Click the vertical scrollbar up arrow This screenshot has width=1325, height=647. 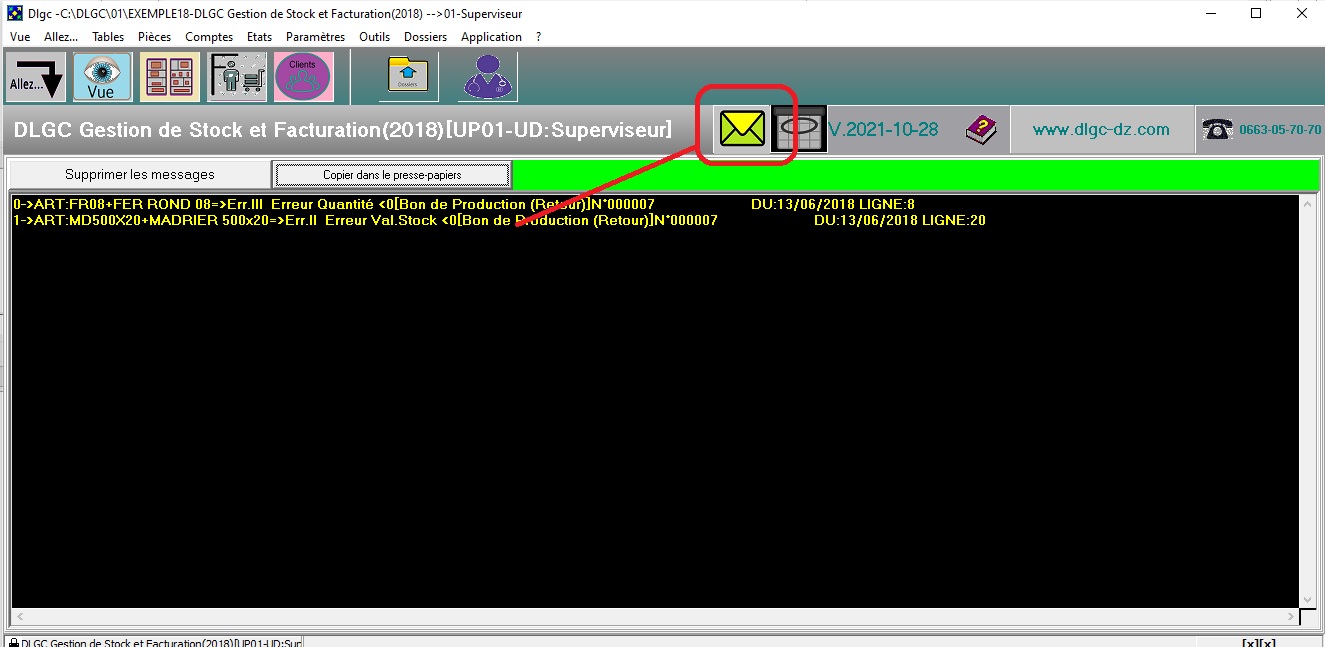[1307, 202]
